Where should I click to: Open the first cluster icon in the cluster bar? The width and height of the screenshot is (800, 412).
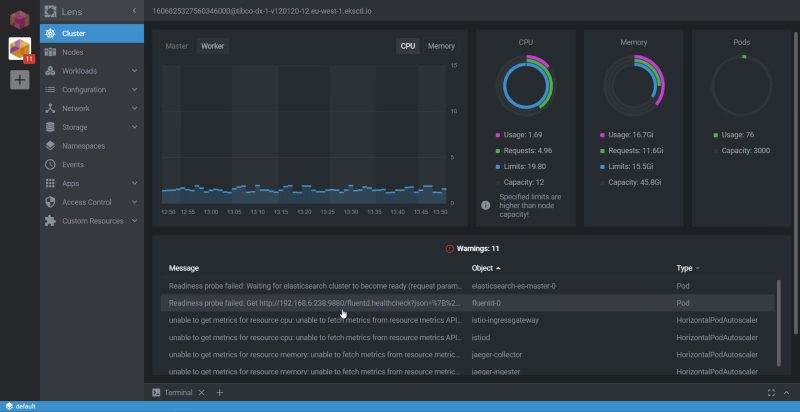(x=19, y=19)
